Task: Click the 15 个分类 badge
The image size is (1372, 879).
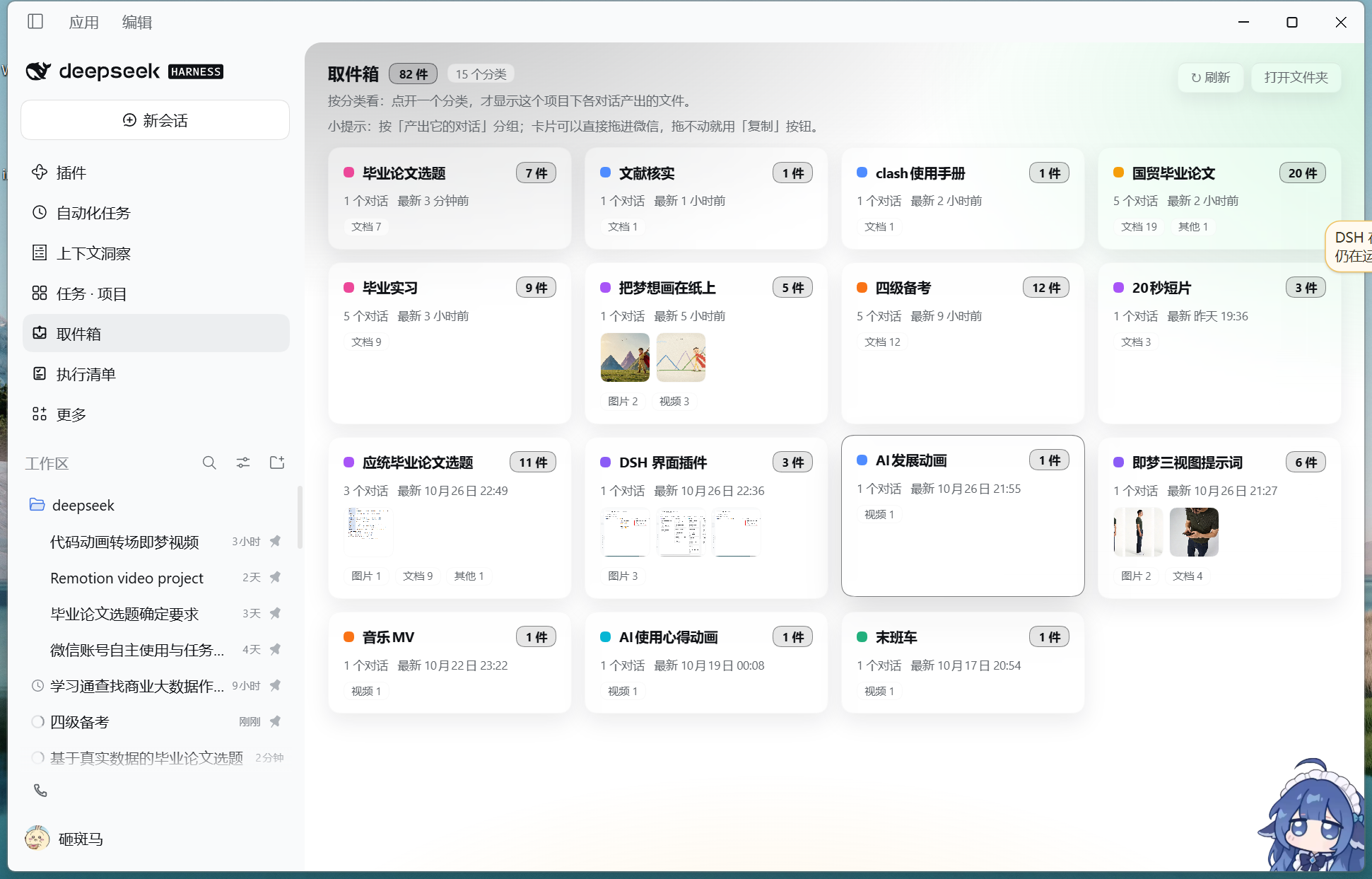Action: (481, 74)
